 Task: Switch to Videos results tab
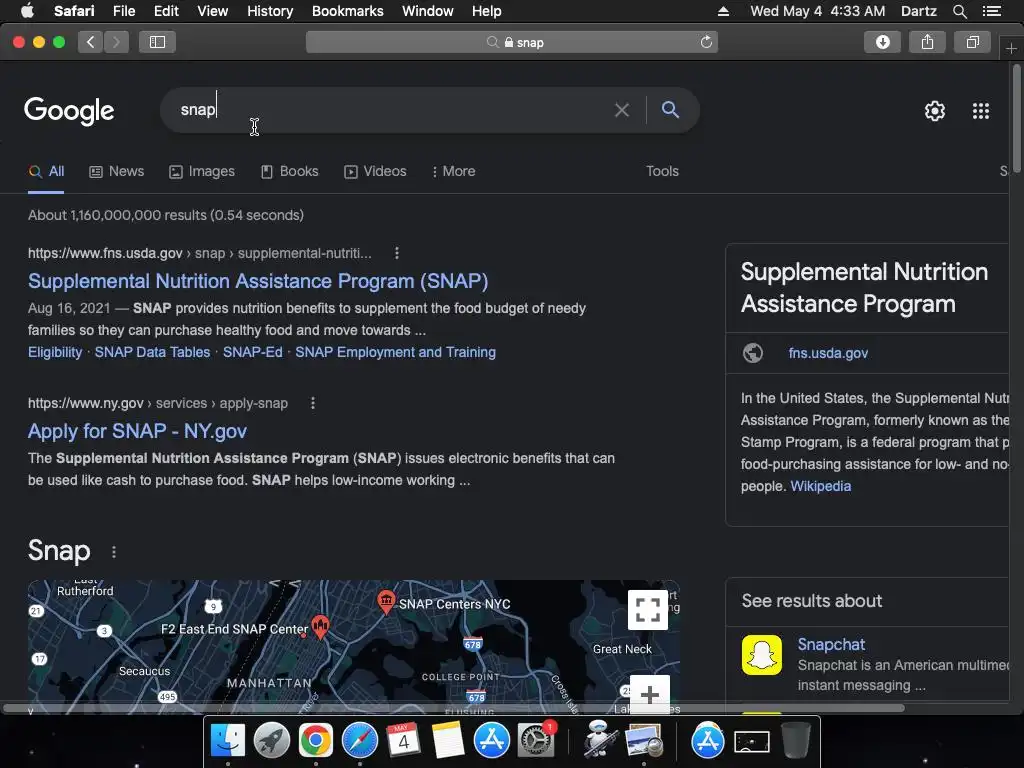pos(375,171)
